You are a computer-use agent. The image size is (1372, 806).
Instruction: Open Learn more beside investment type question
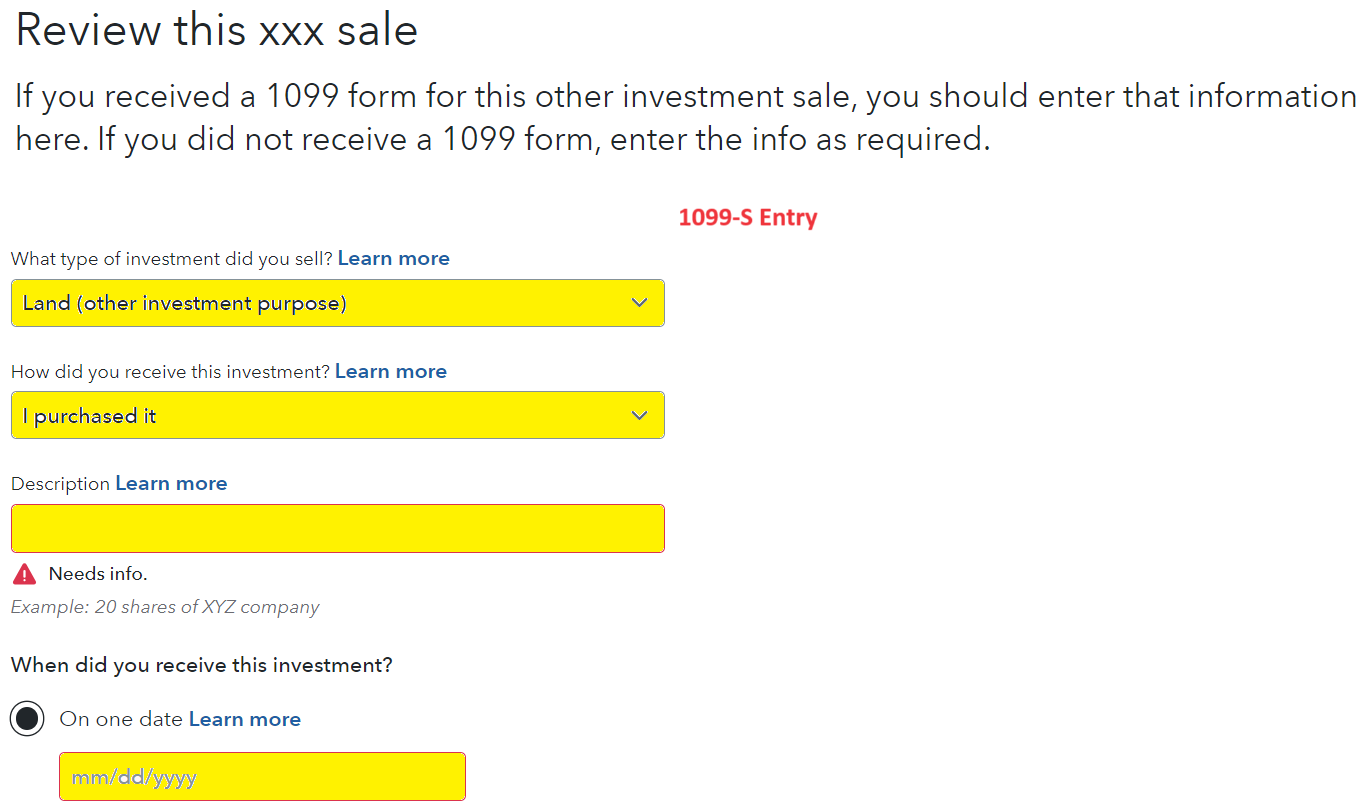(394, 259)
